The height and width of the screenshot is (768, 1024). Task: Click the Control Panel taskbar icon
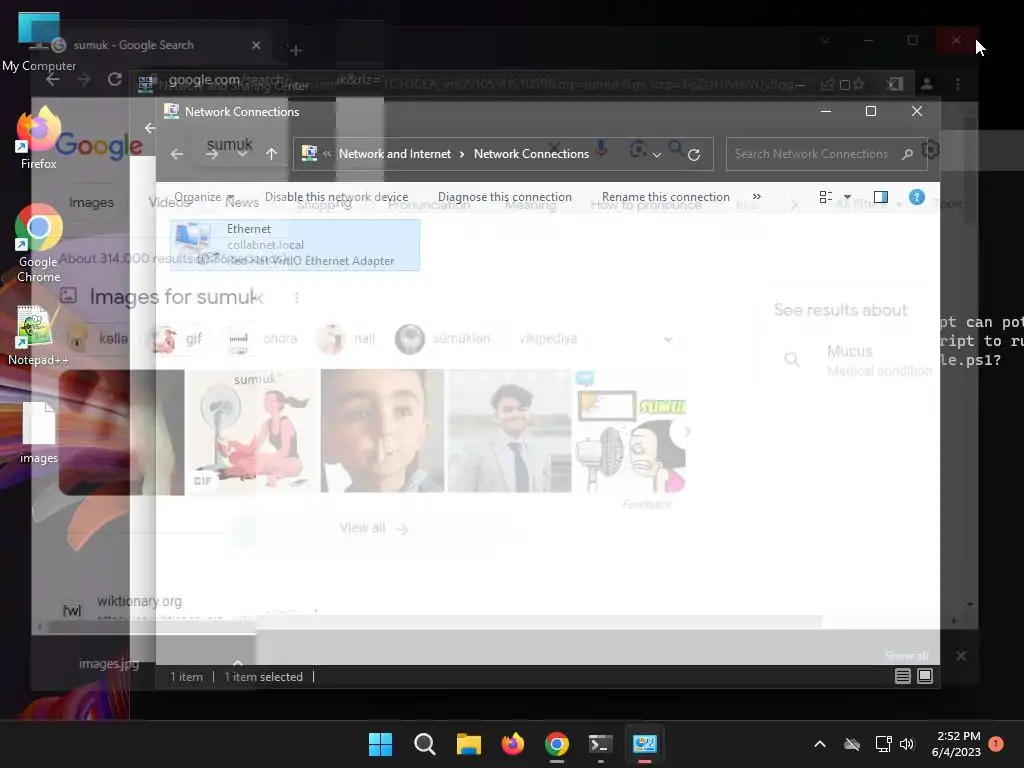[645, 744]
